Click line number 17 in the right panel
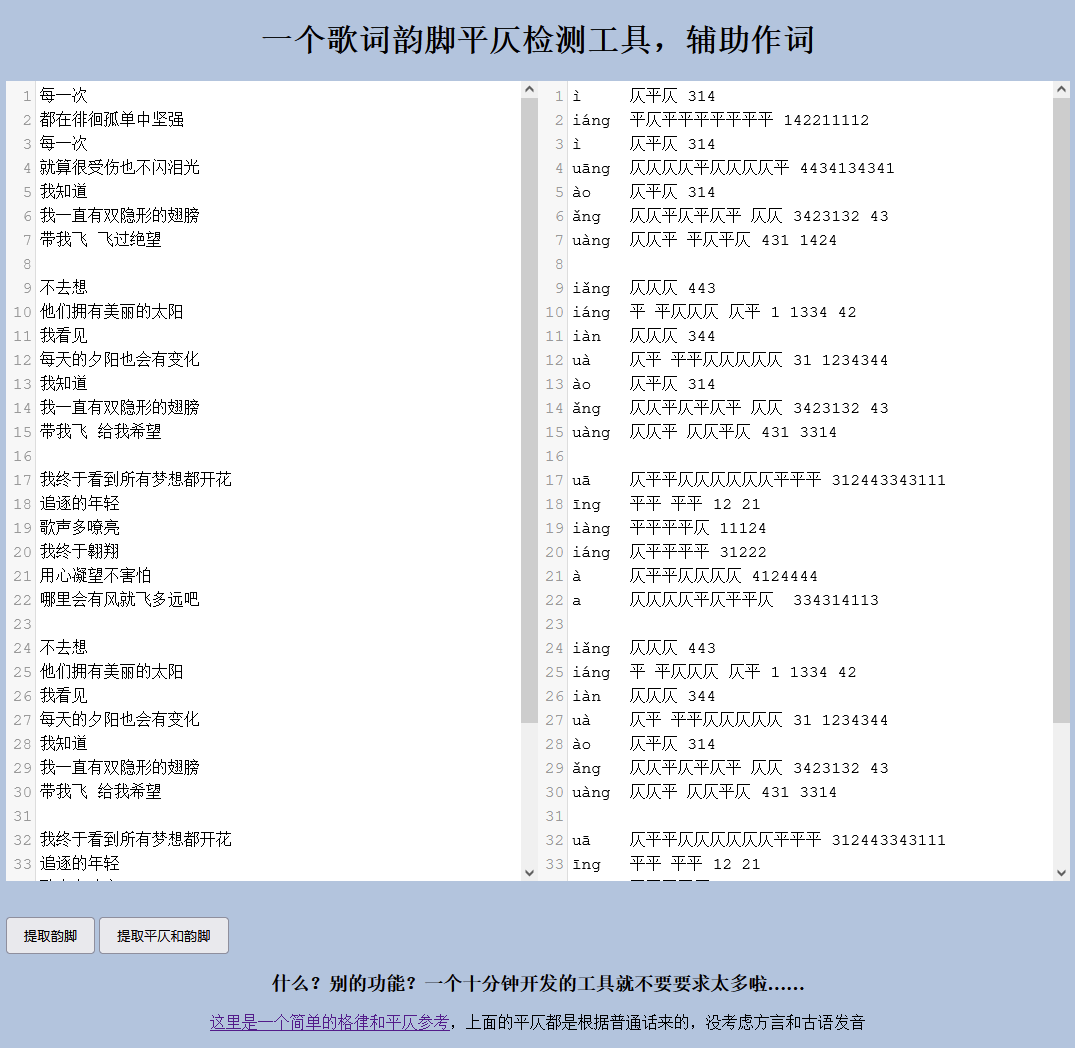1075x1048 pixels. pyautogui.click(x=554, y=479)
